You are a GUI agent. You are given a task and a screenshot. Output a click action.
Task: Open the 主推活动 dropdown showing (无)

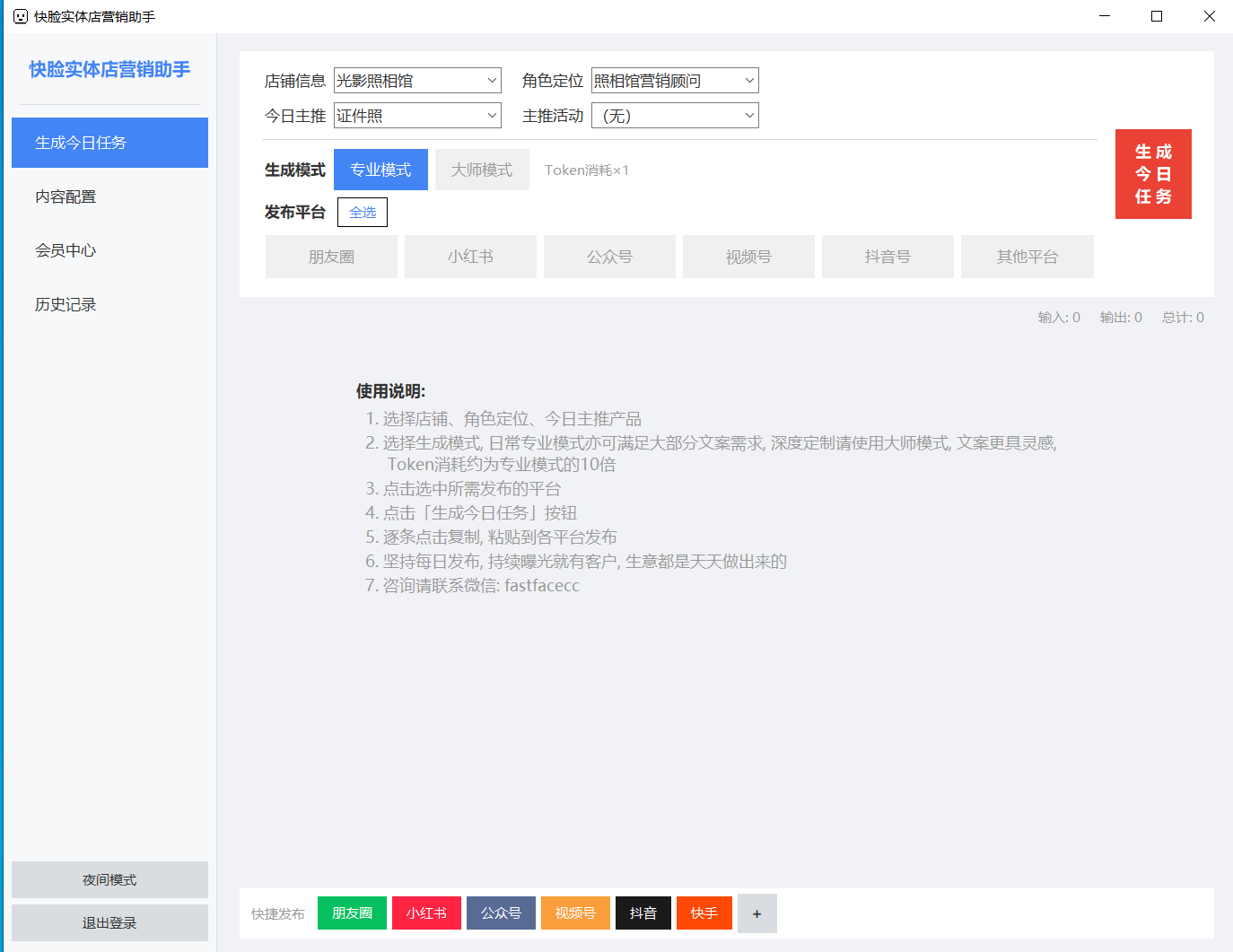tap(675, 116)
